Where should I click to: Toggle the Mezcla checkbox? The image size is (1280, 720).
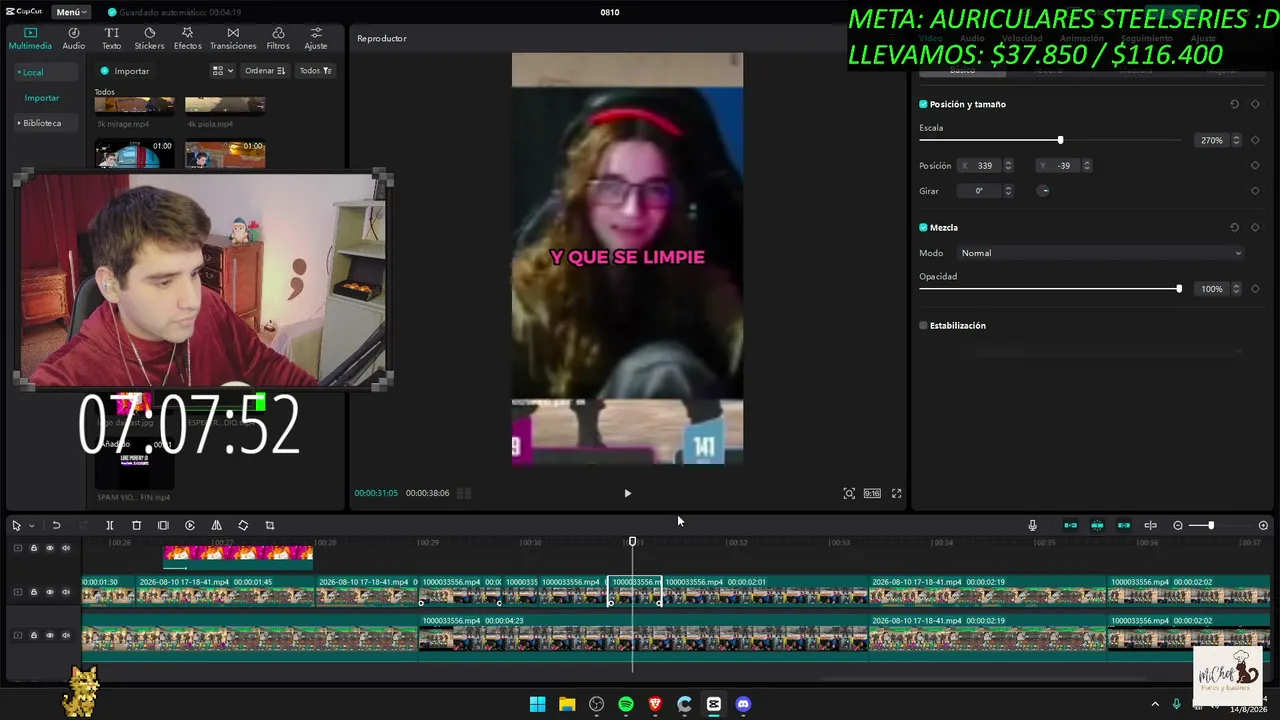[x=923, y=228]
